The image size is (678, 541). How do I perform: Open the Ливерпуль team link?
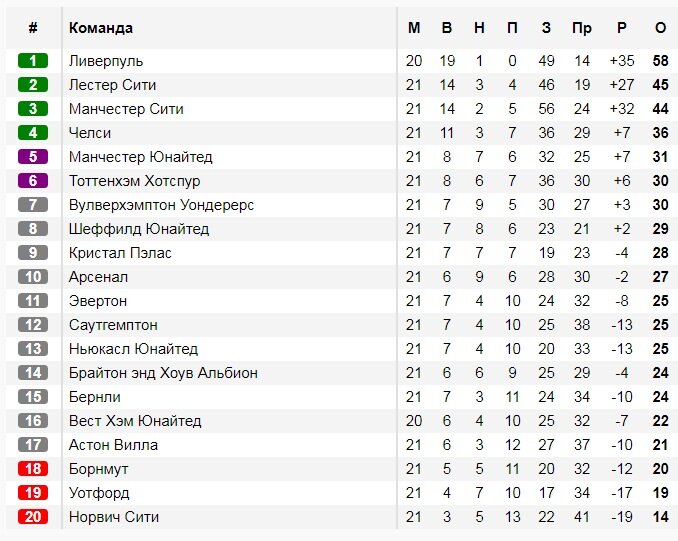tap(106, 61)
